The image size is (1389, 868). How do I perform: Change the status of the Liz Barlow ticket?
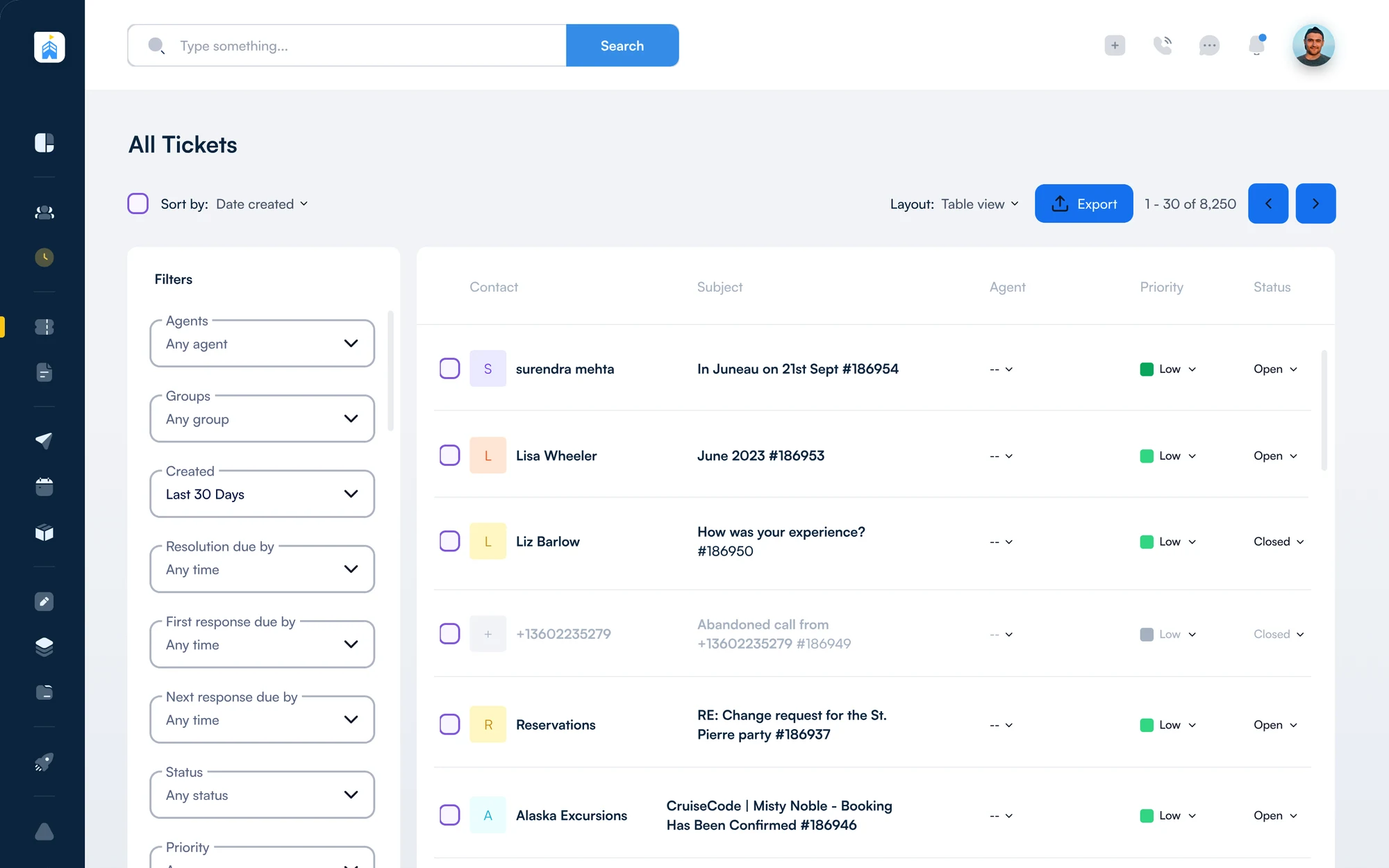tap(1279, 542)
